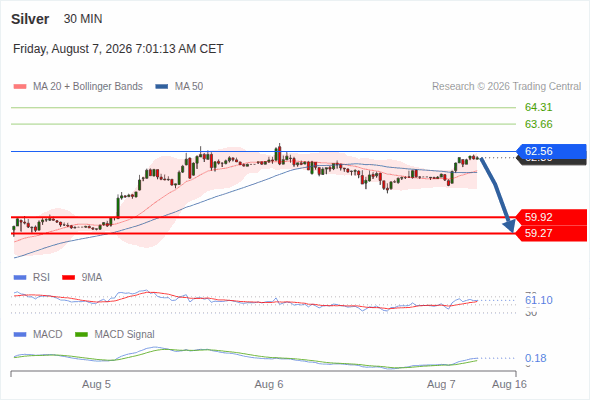Click the Aug 7 date axis label

[441, 384]
